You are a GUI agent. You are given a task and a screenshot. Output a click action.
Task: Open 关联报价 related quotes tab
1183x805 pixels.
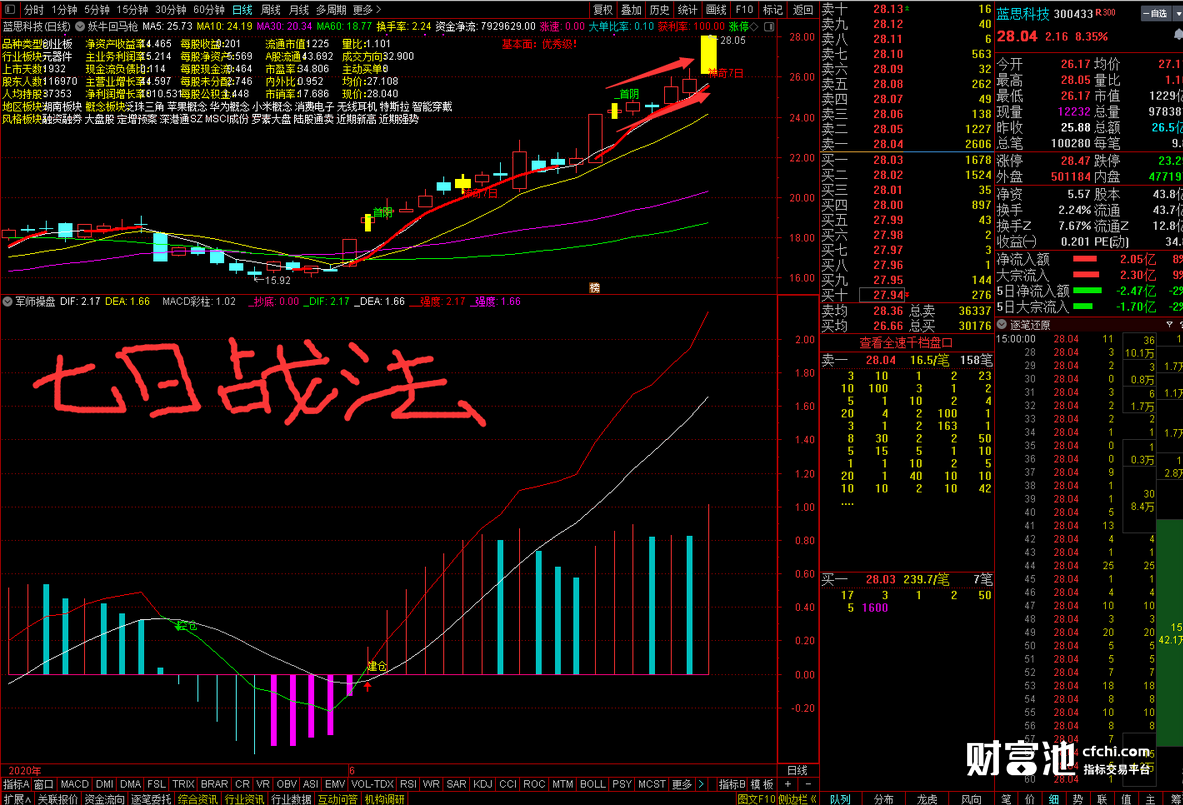click(x=58, y=799)
